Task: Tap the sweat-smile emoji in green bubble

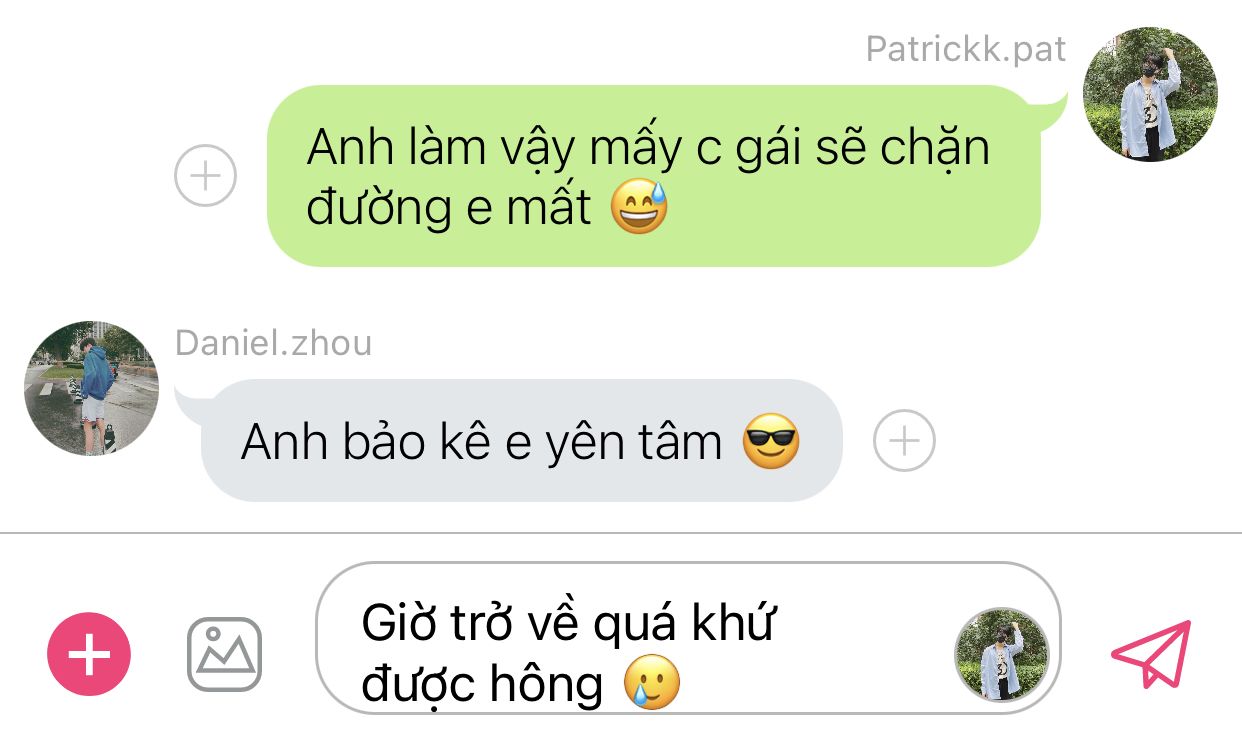Action: pyautogui.click(x=639, y=207)
